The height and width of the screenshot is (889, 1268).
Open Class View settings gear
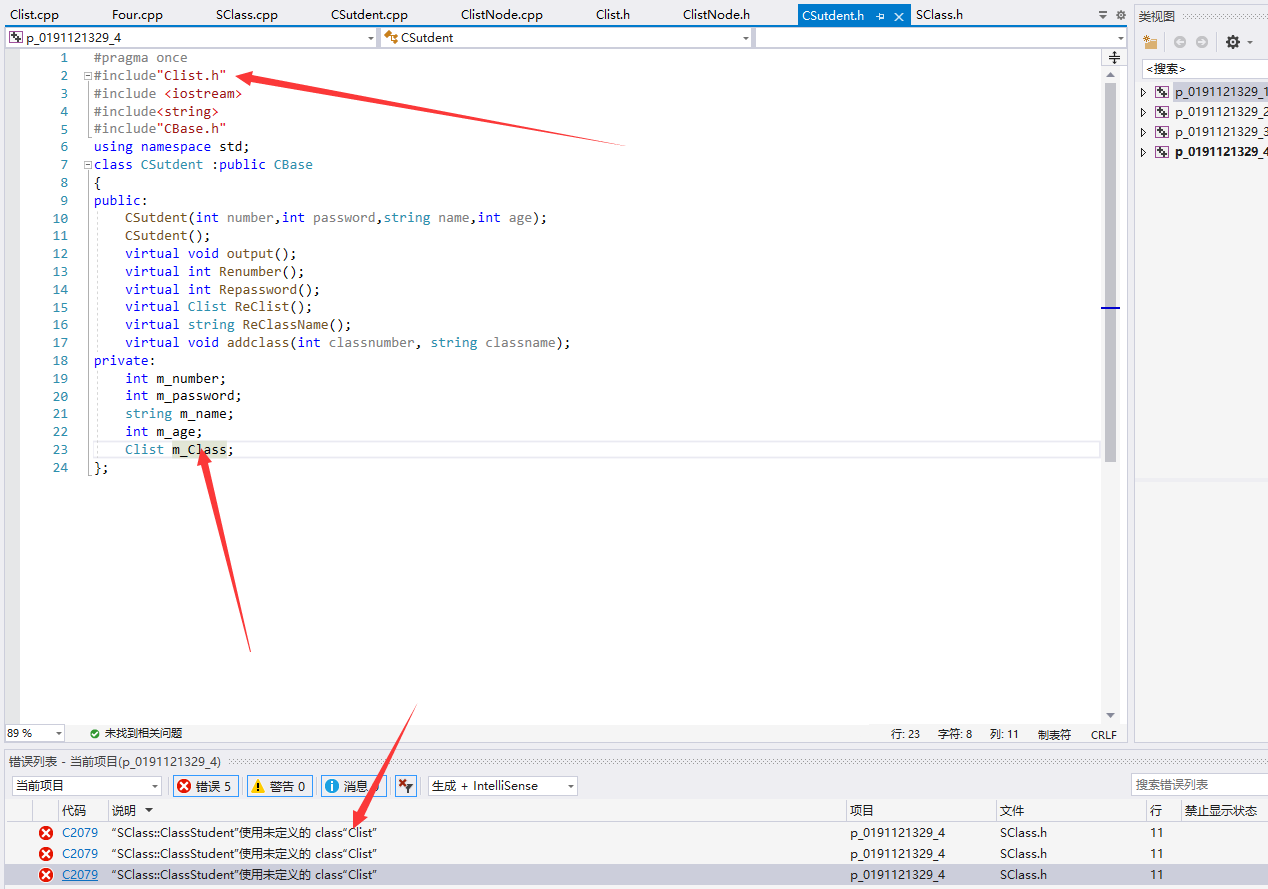pyautogui.click(x=1233, y=42)
